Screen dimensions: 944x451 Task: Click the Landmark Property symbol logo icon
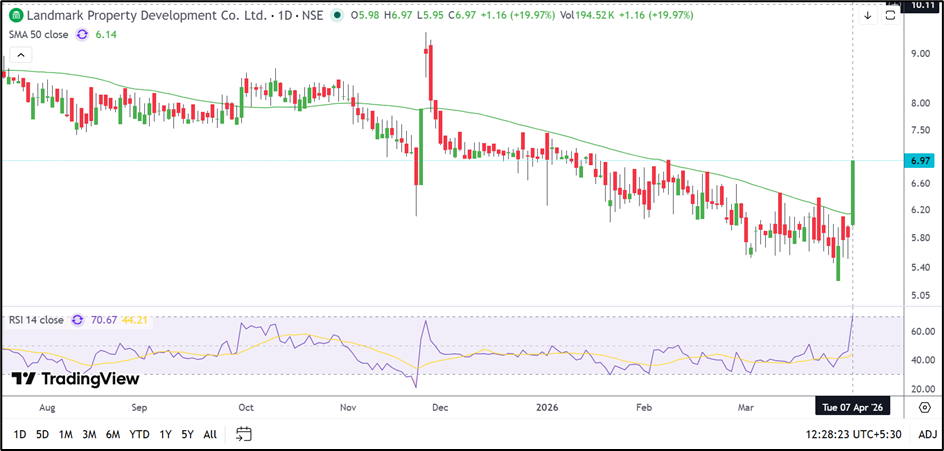tap(14, 15)
